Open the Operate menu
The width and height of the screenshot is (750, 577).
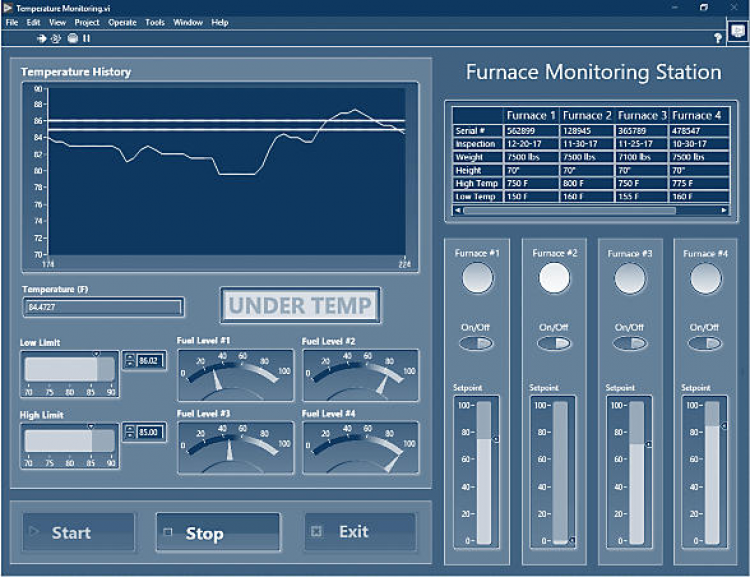click(122, 22)
